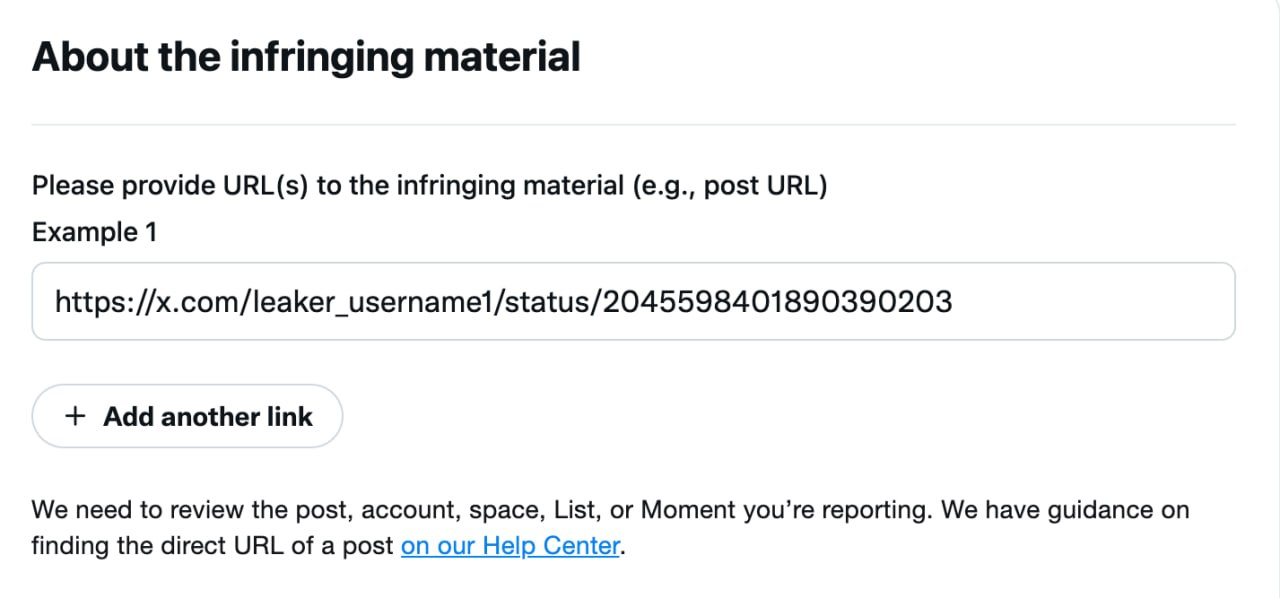
Task: Open Help Center guidance on finding post URLs
Action: tap(510, 545)
